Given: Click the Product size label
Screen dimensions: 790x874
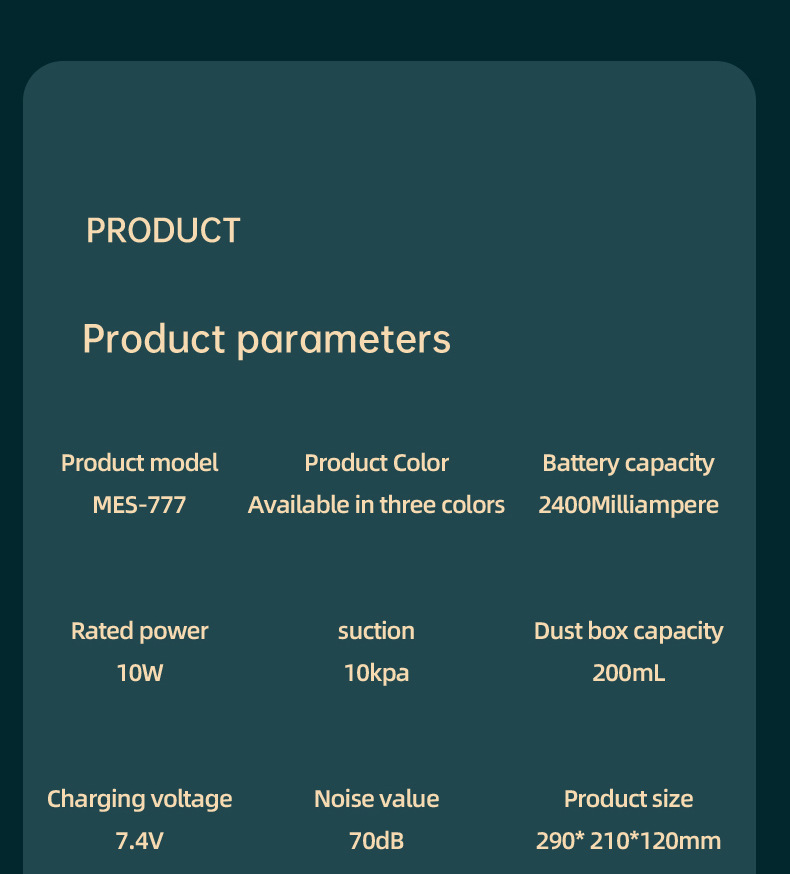Looking at the screenshot, I should click(628, 799).
